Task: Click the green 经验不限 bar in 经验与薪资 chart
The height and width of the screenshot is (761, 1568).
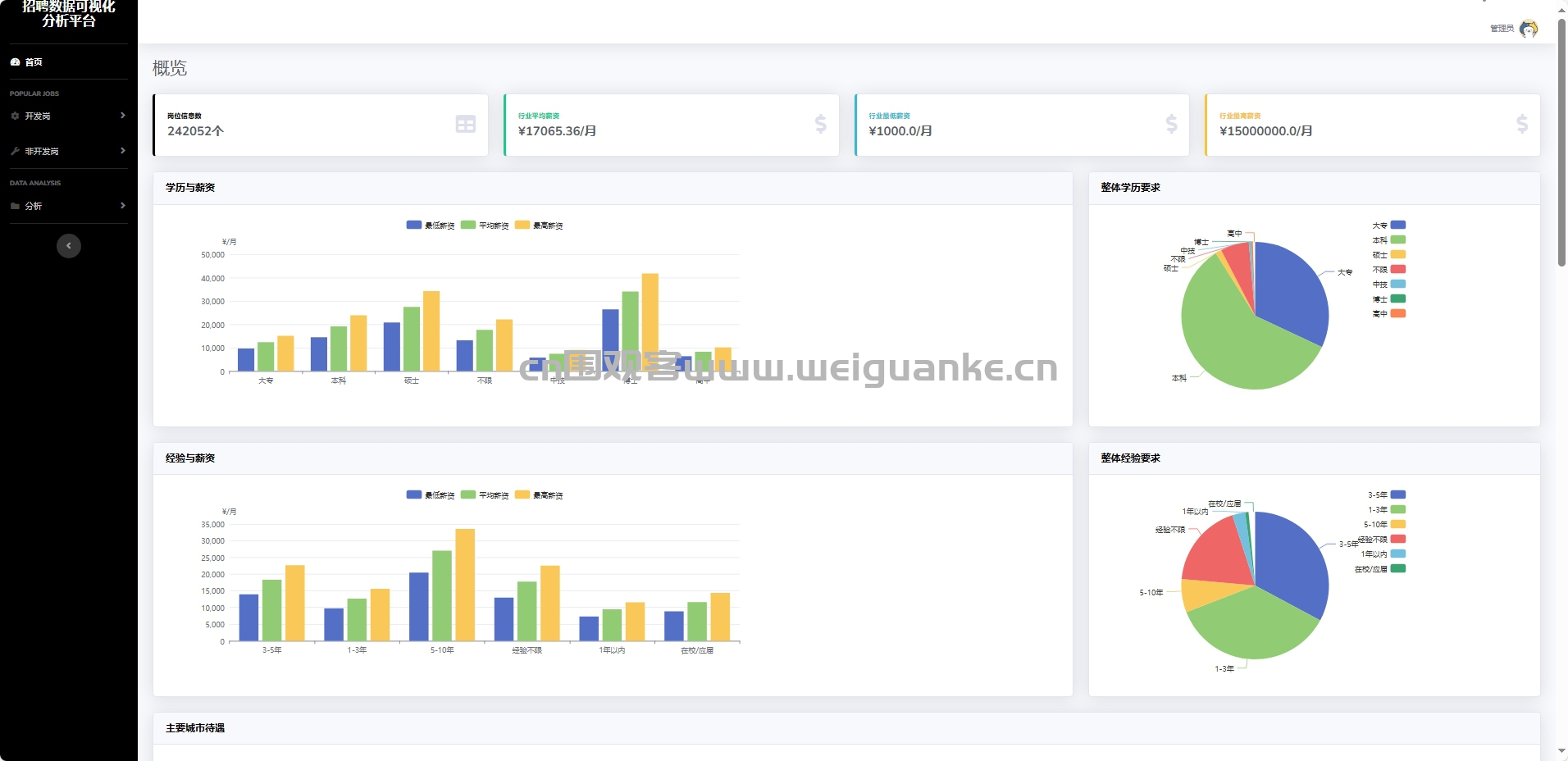Action: click(527, 612)
